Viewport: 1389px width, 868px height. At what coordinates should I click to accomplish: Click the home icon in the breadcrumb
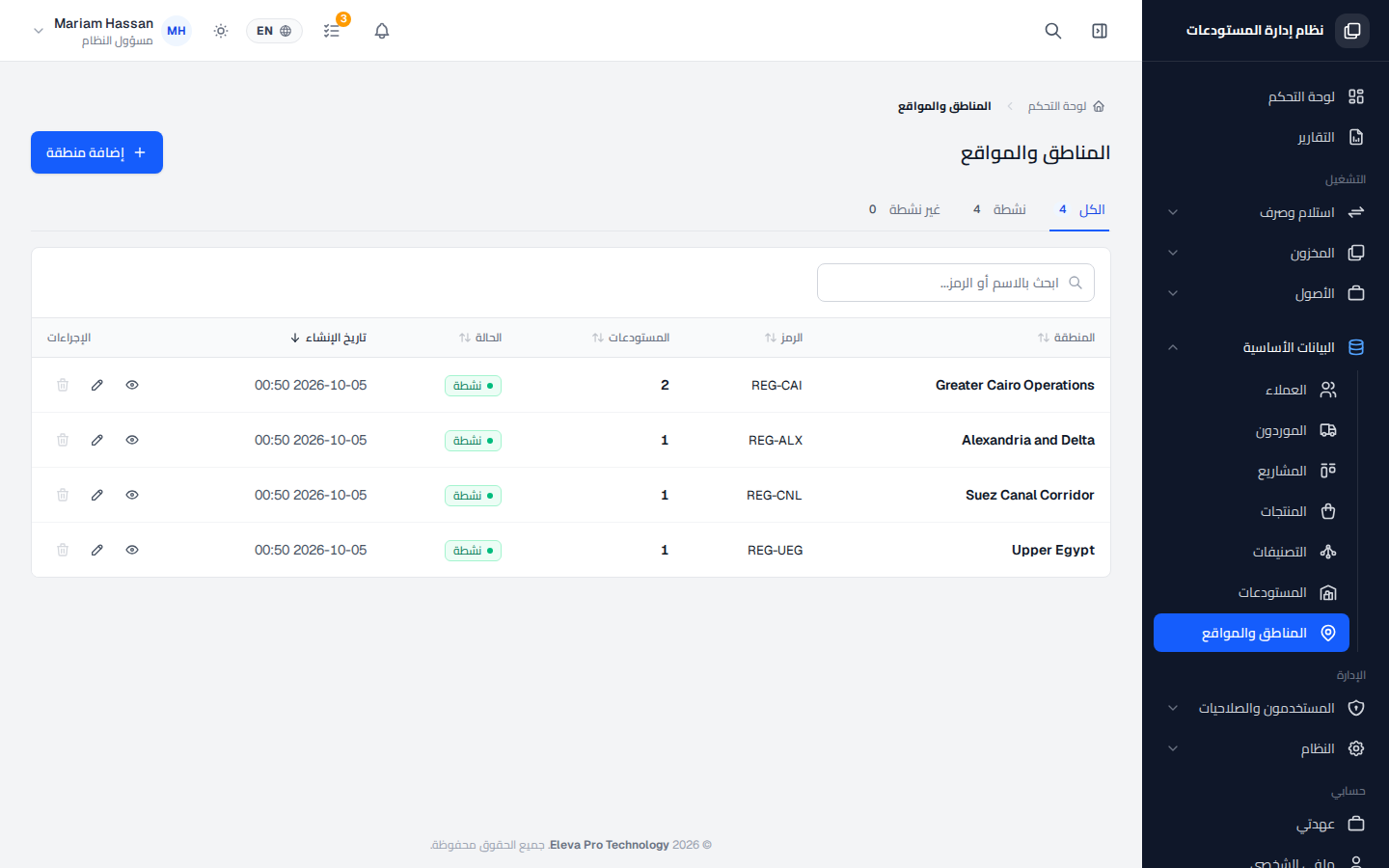pyautogui.click(x=1099, y=106)
